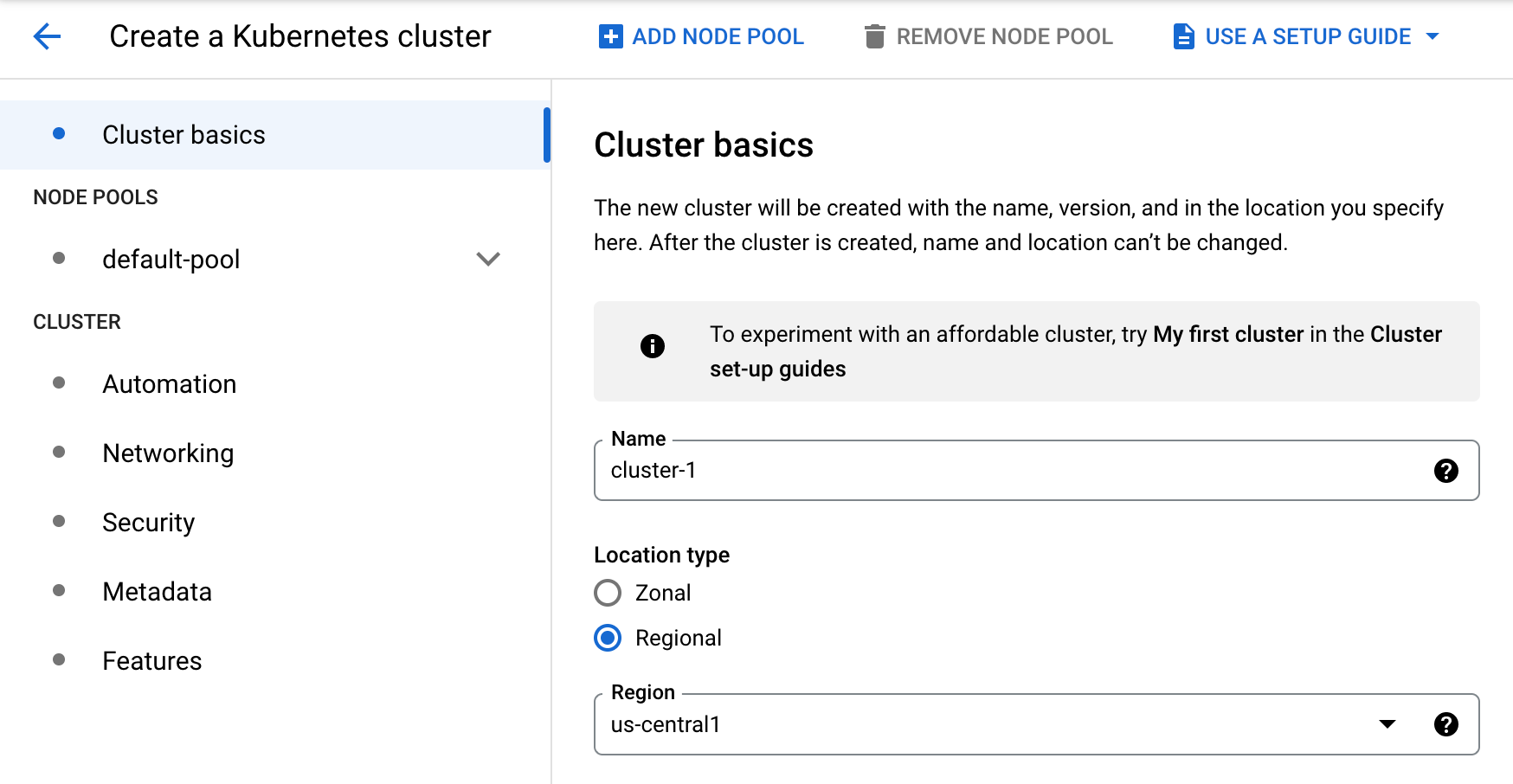The image size is (1513, 784).
Task: Click the blue bullet next to Cluster basics
Action: [60, 134]
